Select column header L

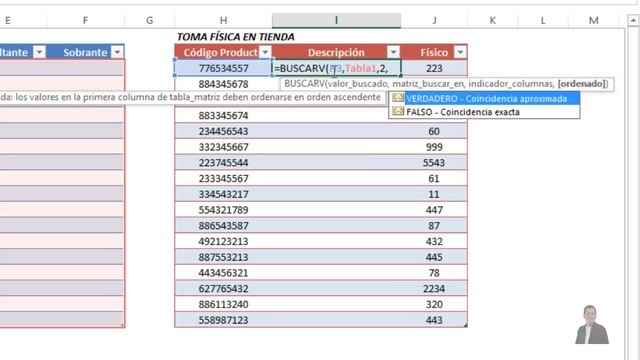click(x=543, y=20)
